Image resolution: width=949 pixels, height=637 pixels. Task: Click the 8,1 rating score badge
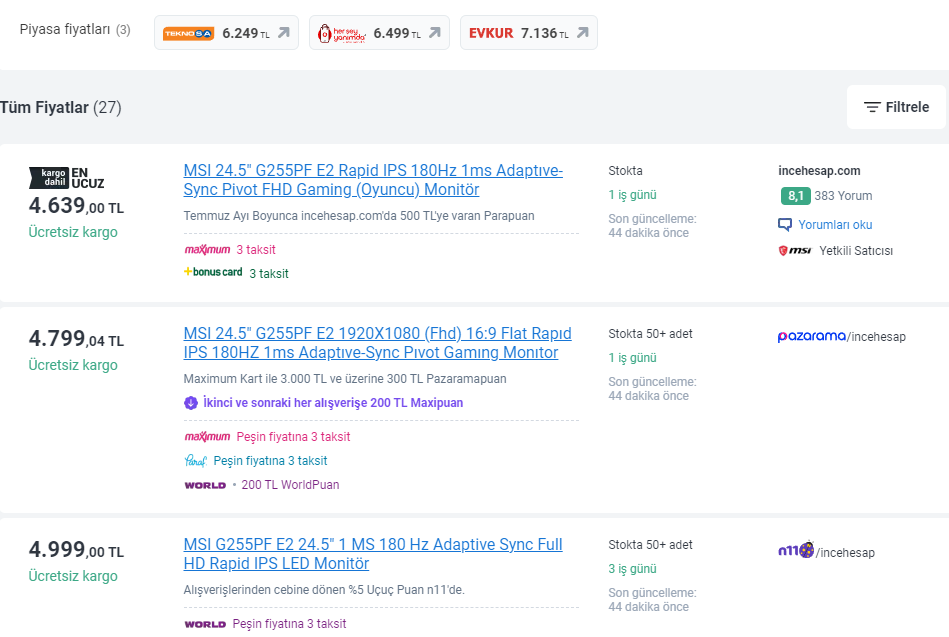pyautogui.click(x=795, y=196)
